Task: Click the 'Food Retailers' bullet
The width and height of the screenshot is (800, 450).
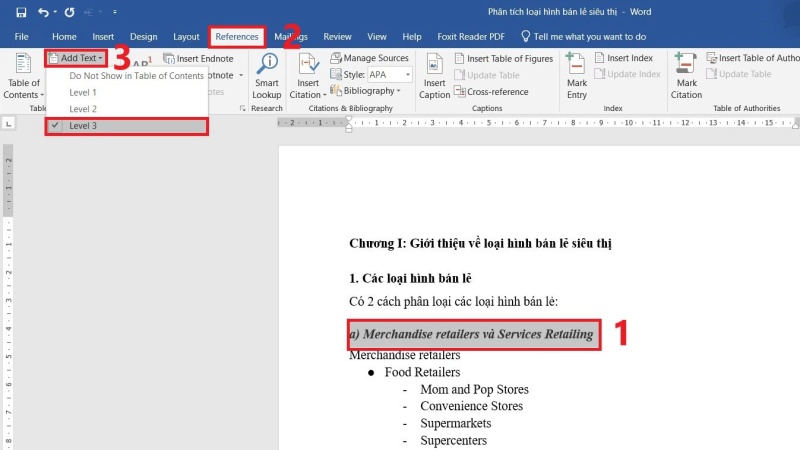Action: pyautogui.click(x=422, y=372)
